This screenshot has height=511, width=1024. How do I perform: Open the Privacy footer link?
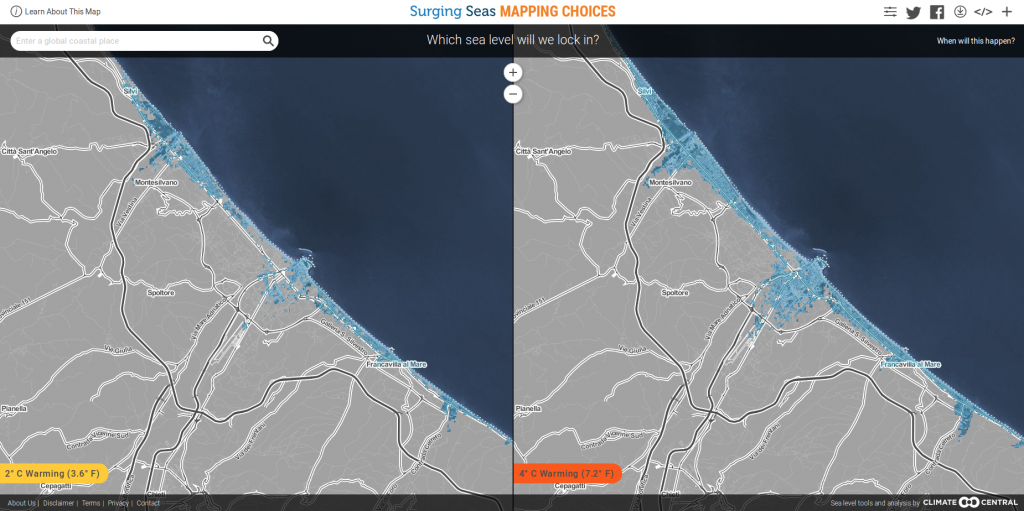pos(118,503)
